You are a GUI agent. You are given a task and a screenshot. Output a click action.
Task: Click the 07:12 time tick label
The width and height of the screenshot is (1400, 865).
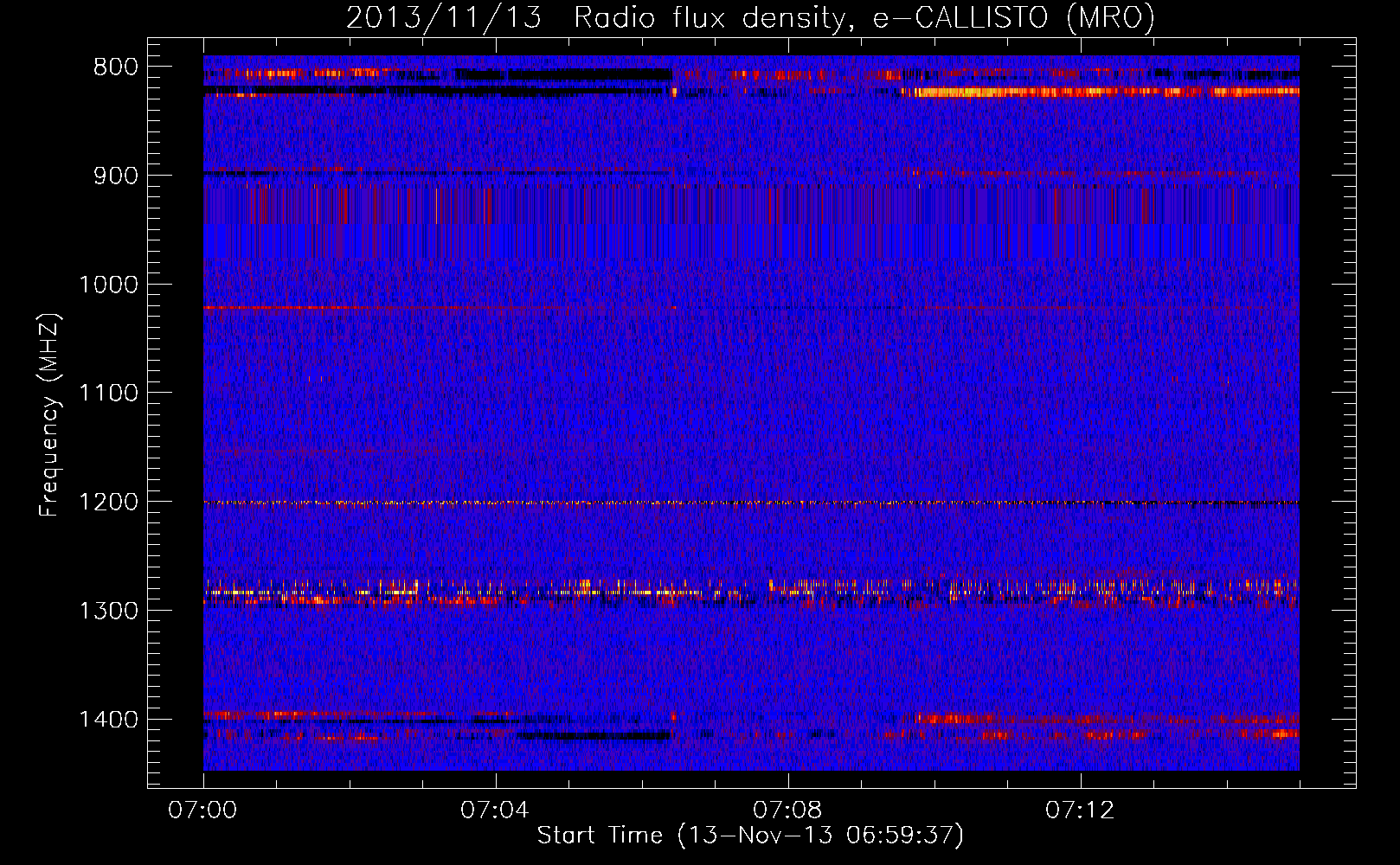point(1080,811)
